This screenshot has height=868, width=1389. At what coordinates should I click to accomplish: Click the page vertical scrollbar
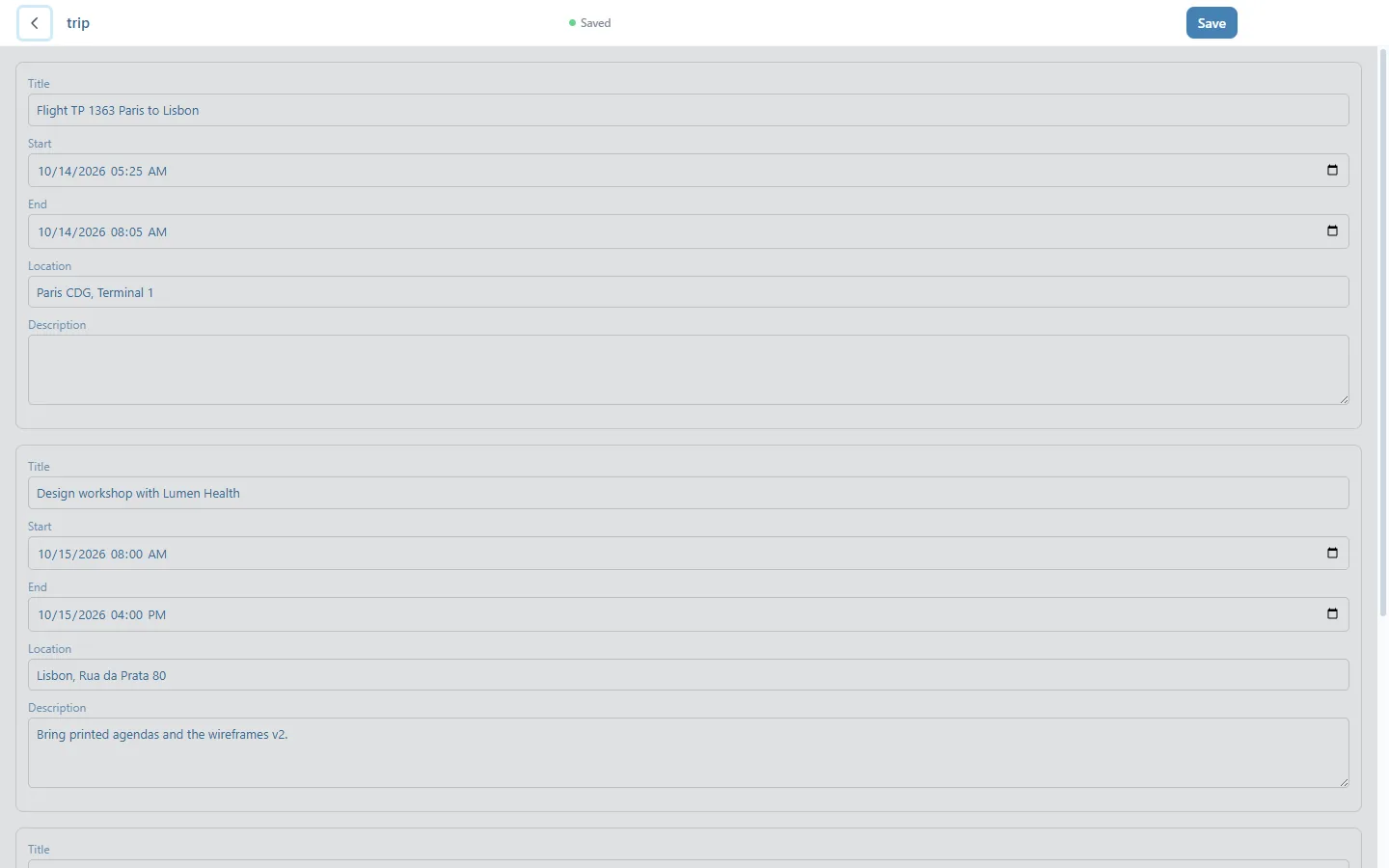click(1383, 333)
